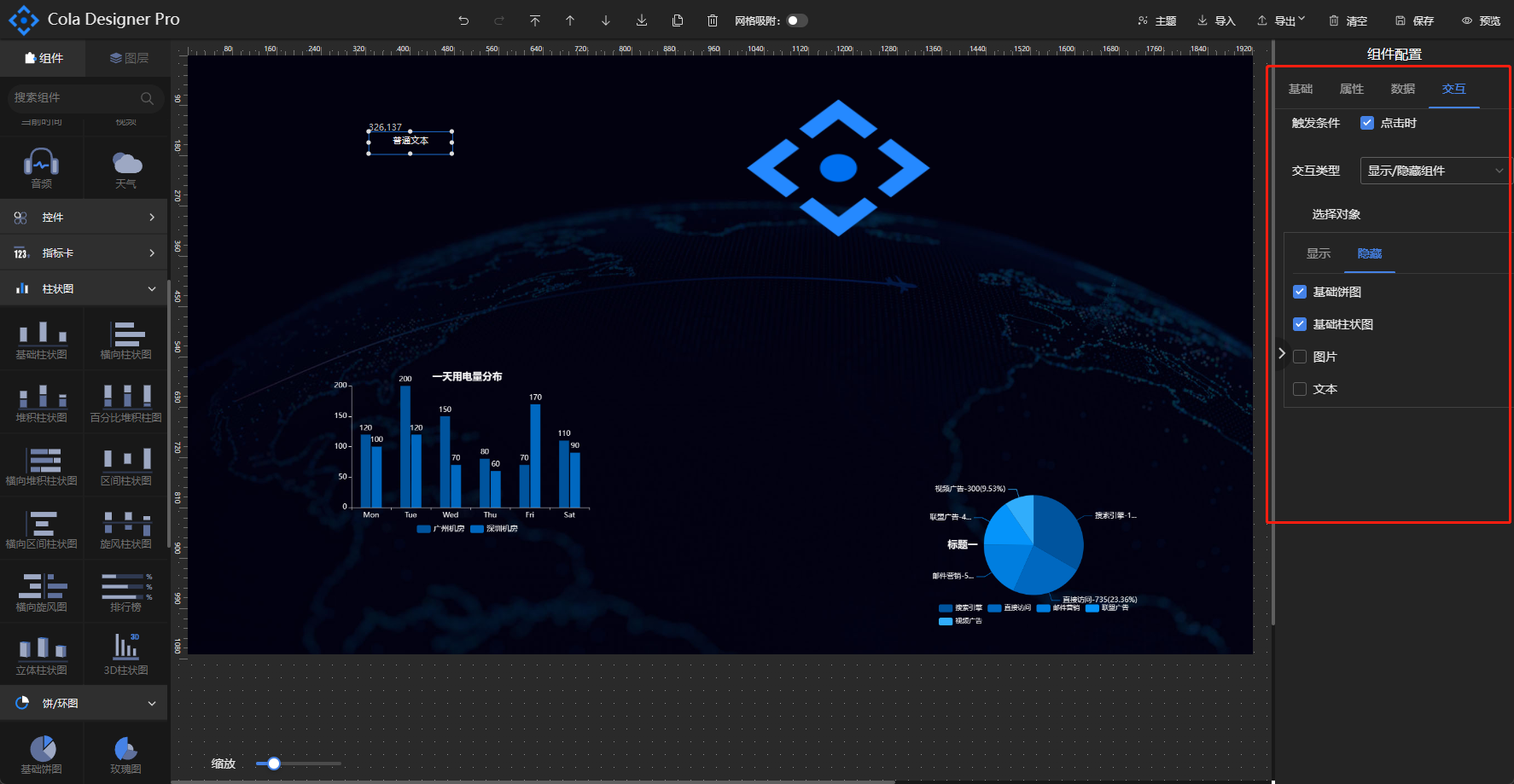
Task: Click the copy component icon
Action: pos(678,20)
